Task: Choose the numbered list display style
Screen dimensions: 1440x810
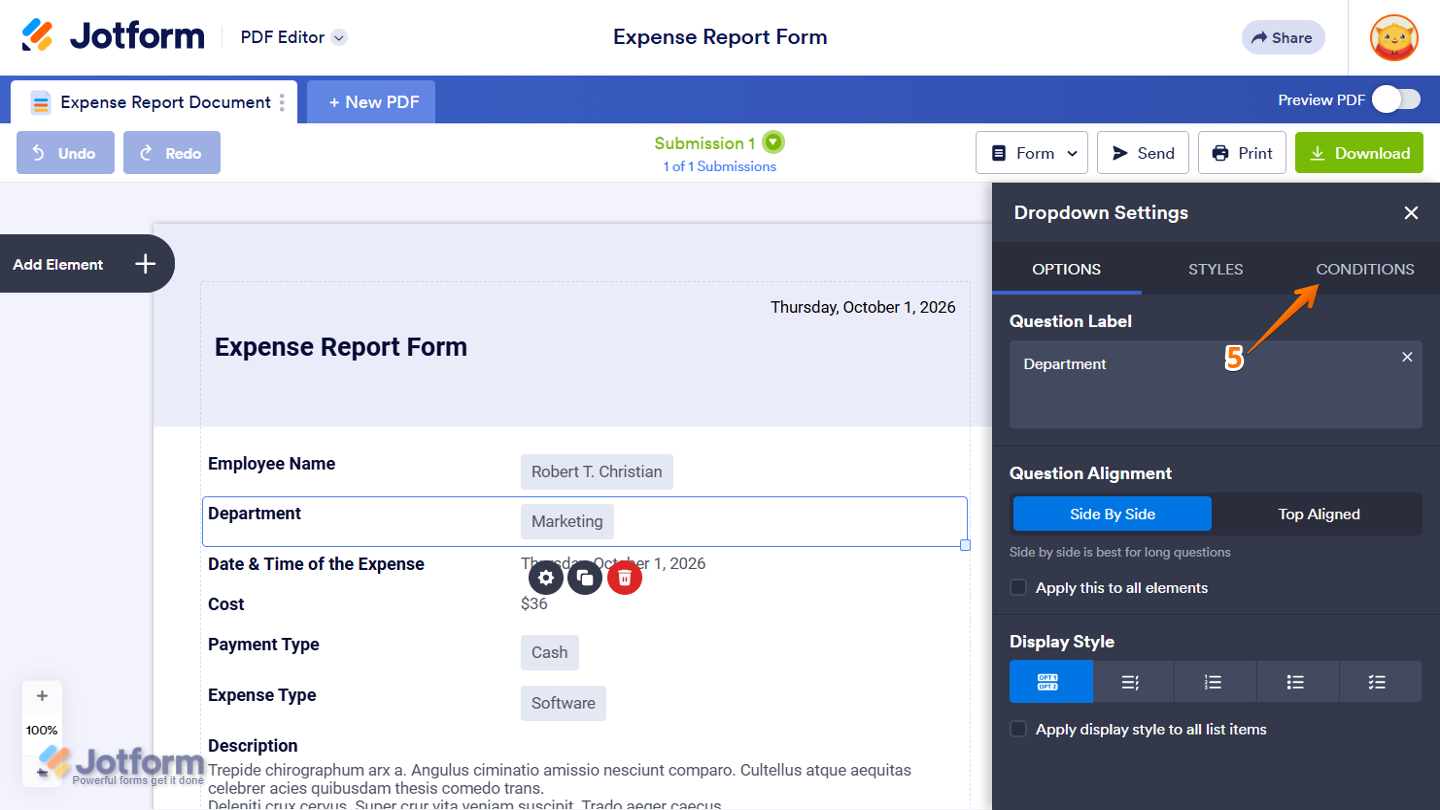Action: pyautogui.click(x=1215, y=682)
